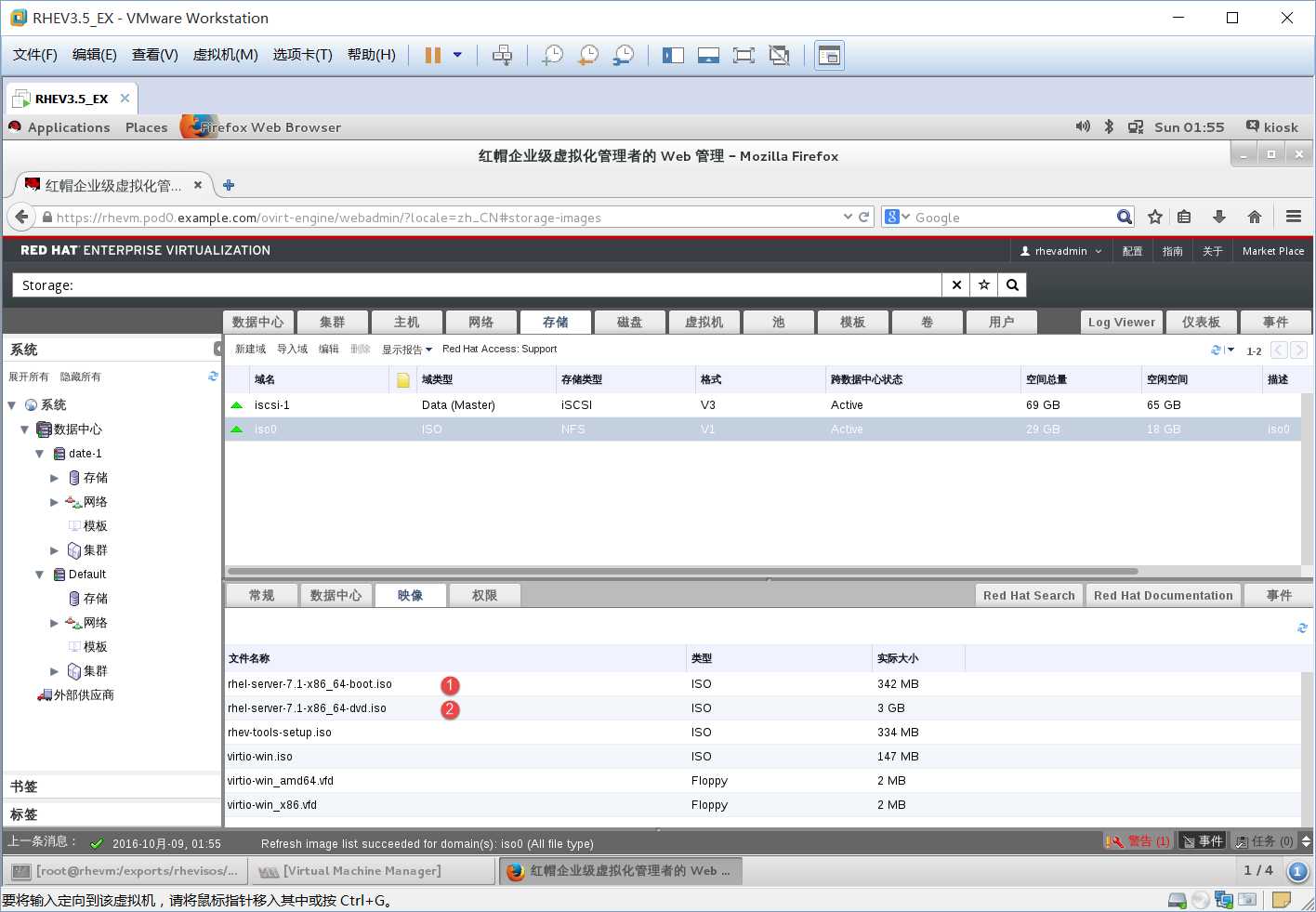The height and width of the screenshot is (912, 1316).
Task: Click the send Ctrl+Alt+Del toolbar icon
Action: pos(502,56)
